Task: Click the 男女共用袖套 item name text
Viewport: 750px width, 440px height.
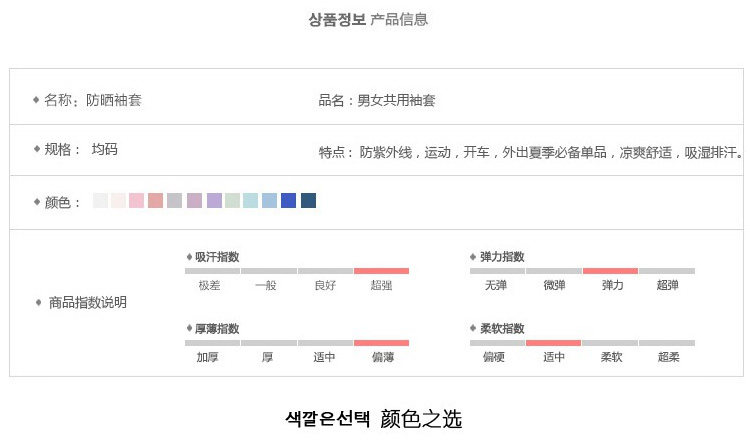Action: click(396, 100)
